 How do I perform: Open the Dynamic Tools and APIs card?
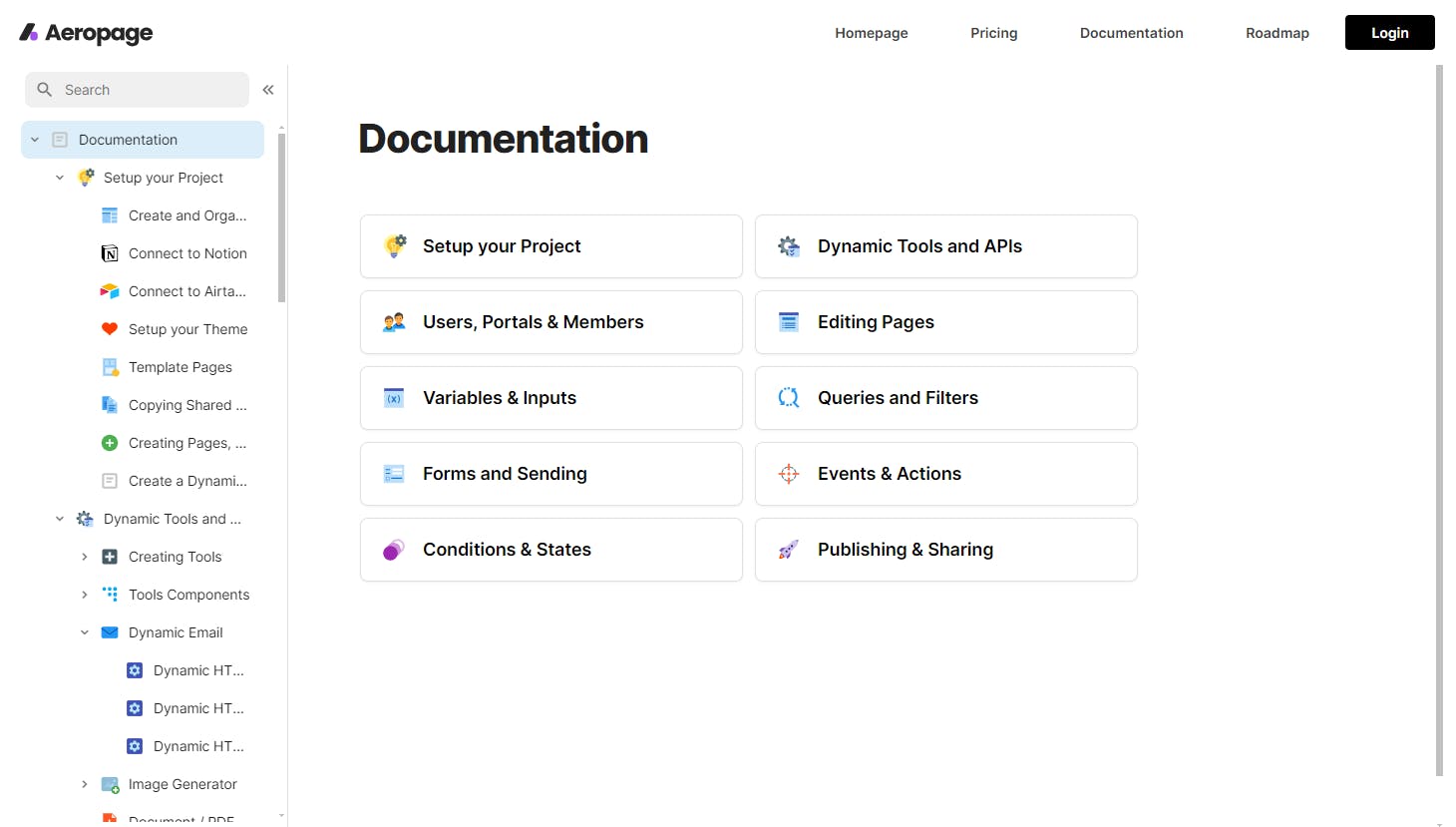tap(946, 246)
